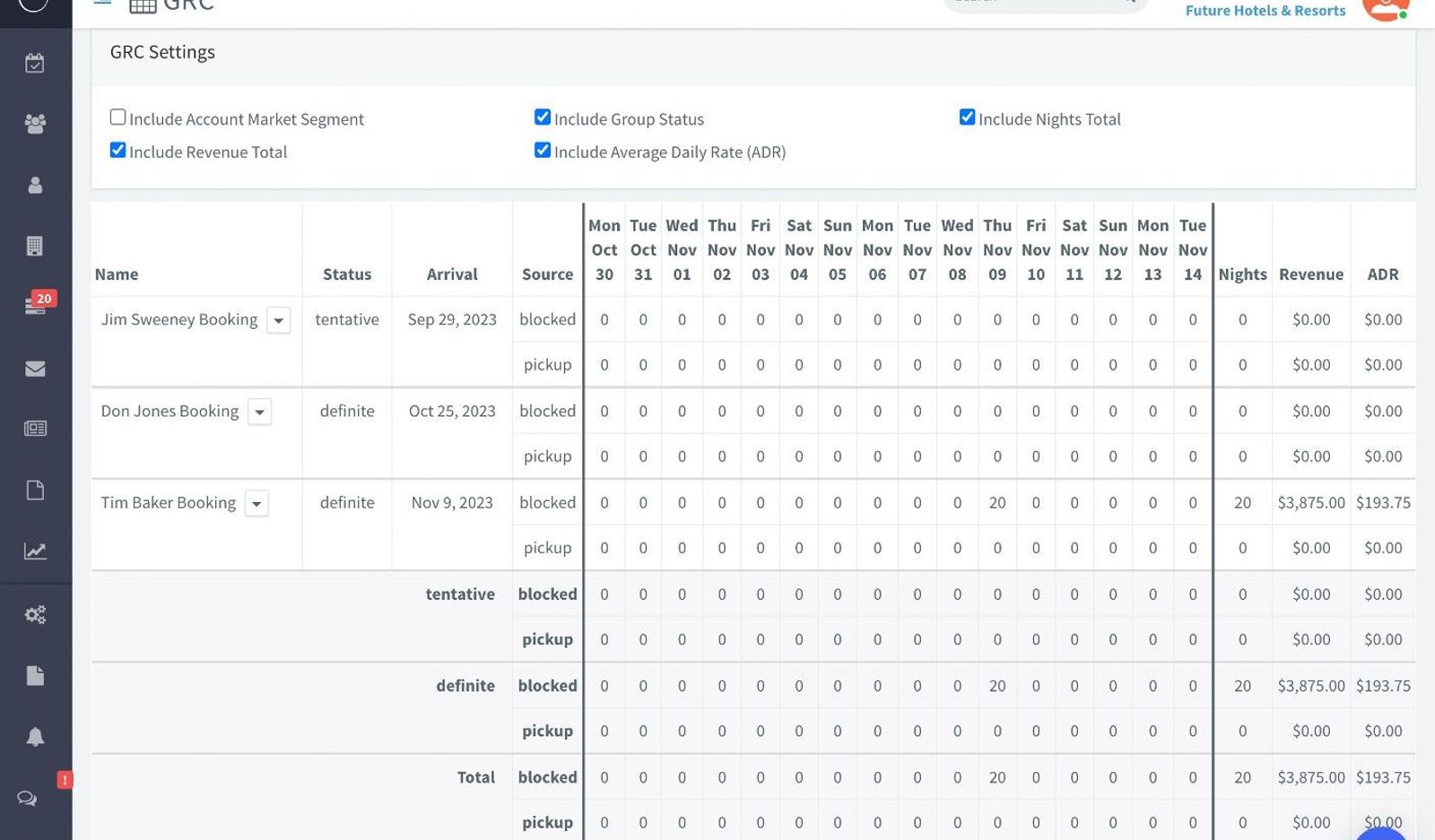This screenshot has width=1435, height=840.
Task: Open the building accounts icon in sidebar
Action: (x=35, y=246)
